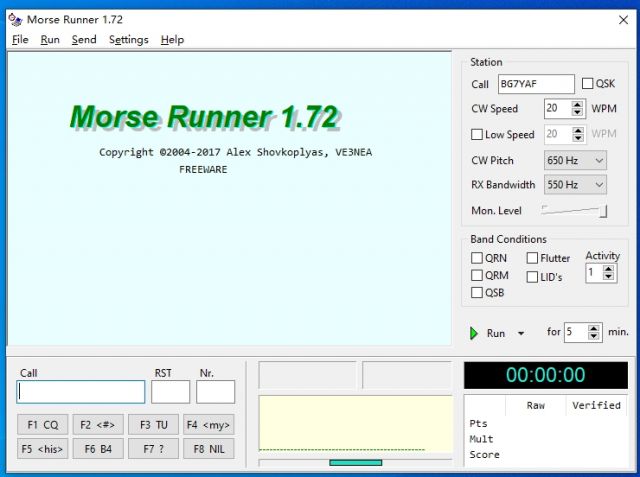
Task: Decrease Activity level with down arrow
Action: click(608, 276)
